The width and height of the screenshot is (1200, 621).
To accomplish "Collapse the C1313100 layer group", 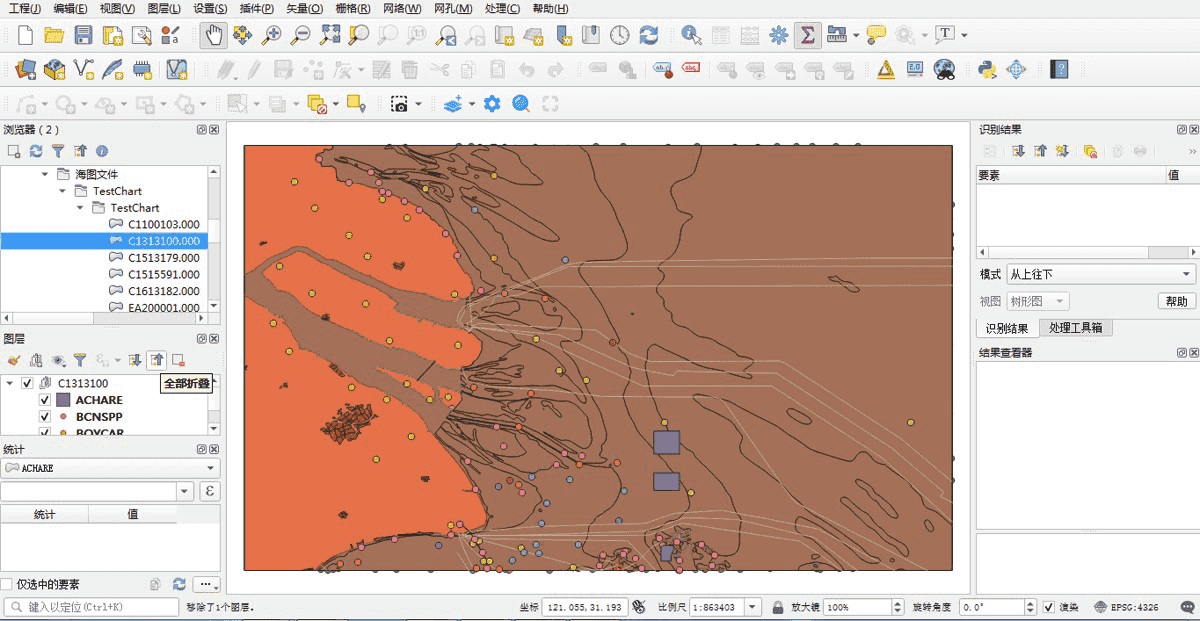I will [10, 383].
